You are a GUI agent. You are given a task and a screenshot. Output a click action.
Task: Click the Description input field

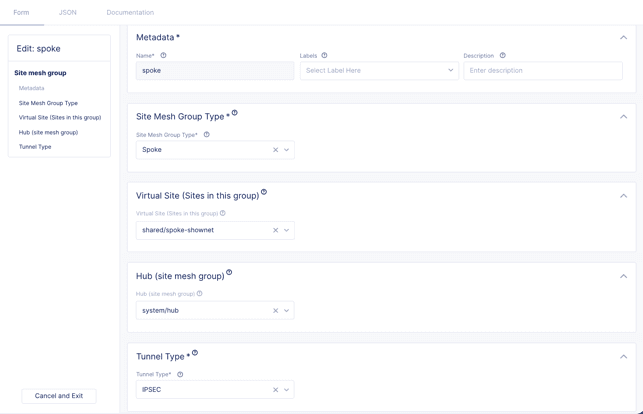543,70
